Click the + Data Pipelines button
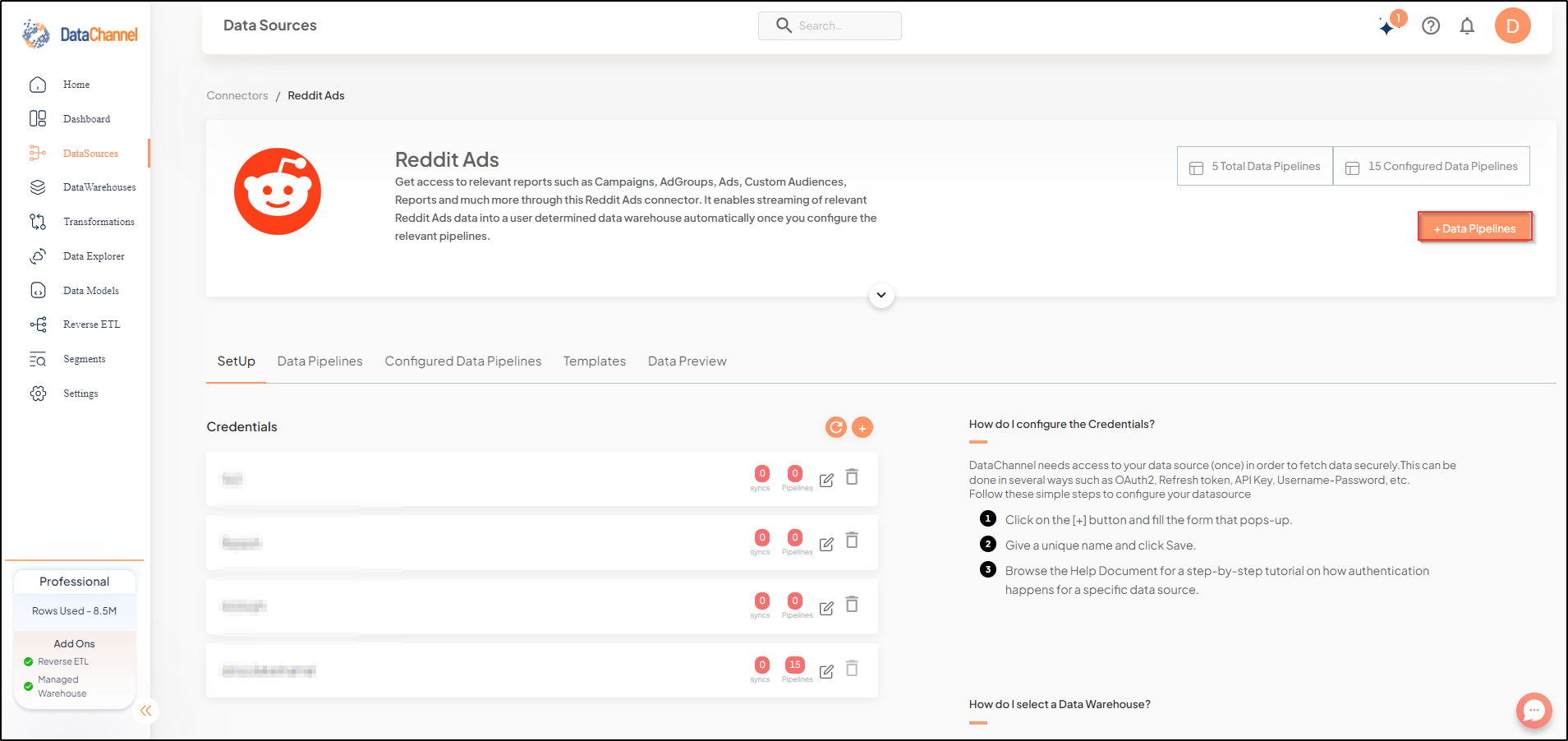The image size is (1568, 741). [x=1475, y=228]
